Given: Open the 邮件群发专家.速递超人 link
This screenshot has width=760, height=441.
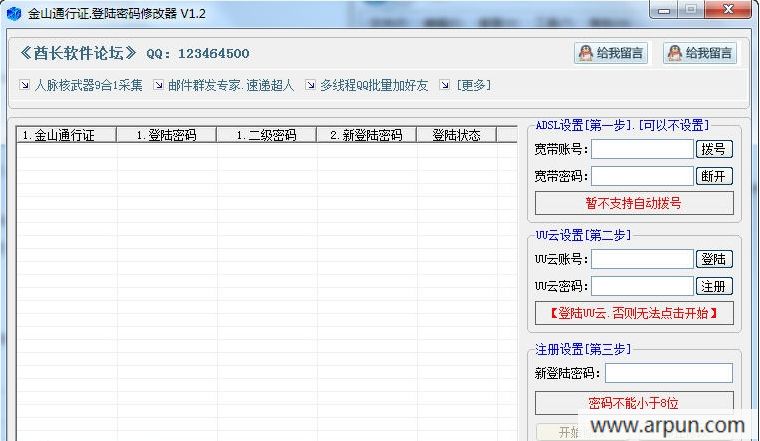Looking at the screenshot, I should [231, 85].
